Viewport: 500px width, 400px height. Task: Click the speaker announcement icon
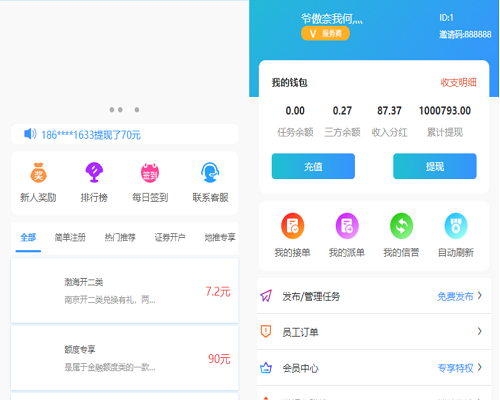pyautogui.click(x=30, y=134)
